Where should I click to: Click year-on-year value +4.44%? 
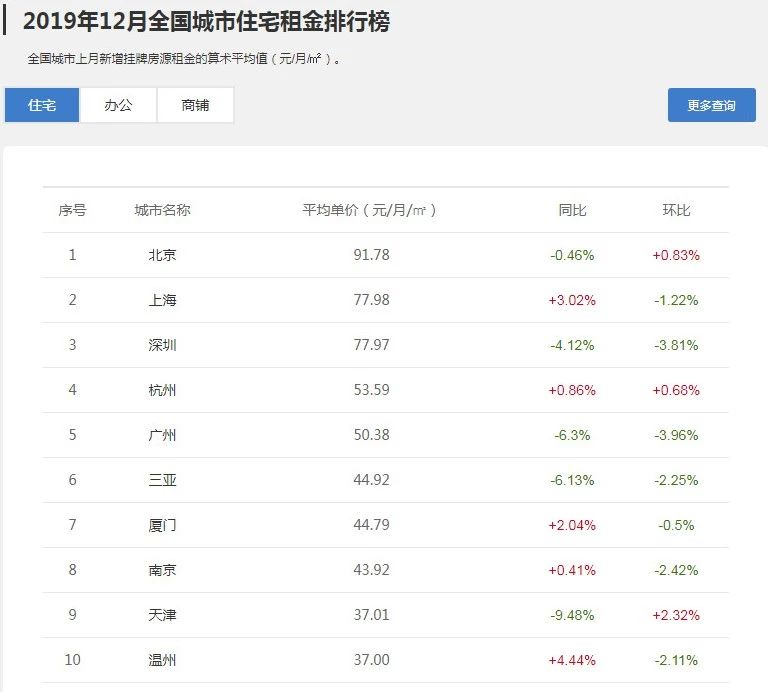572,661
